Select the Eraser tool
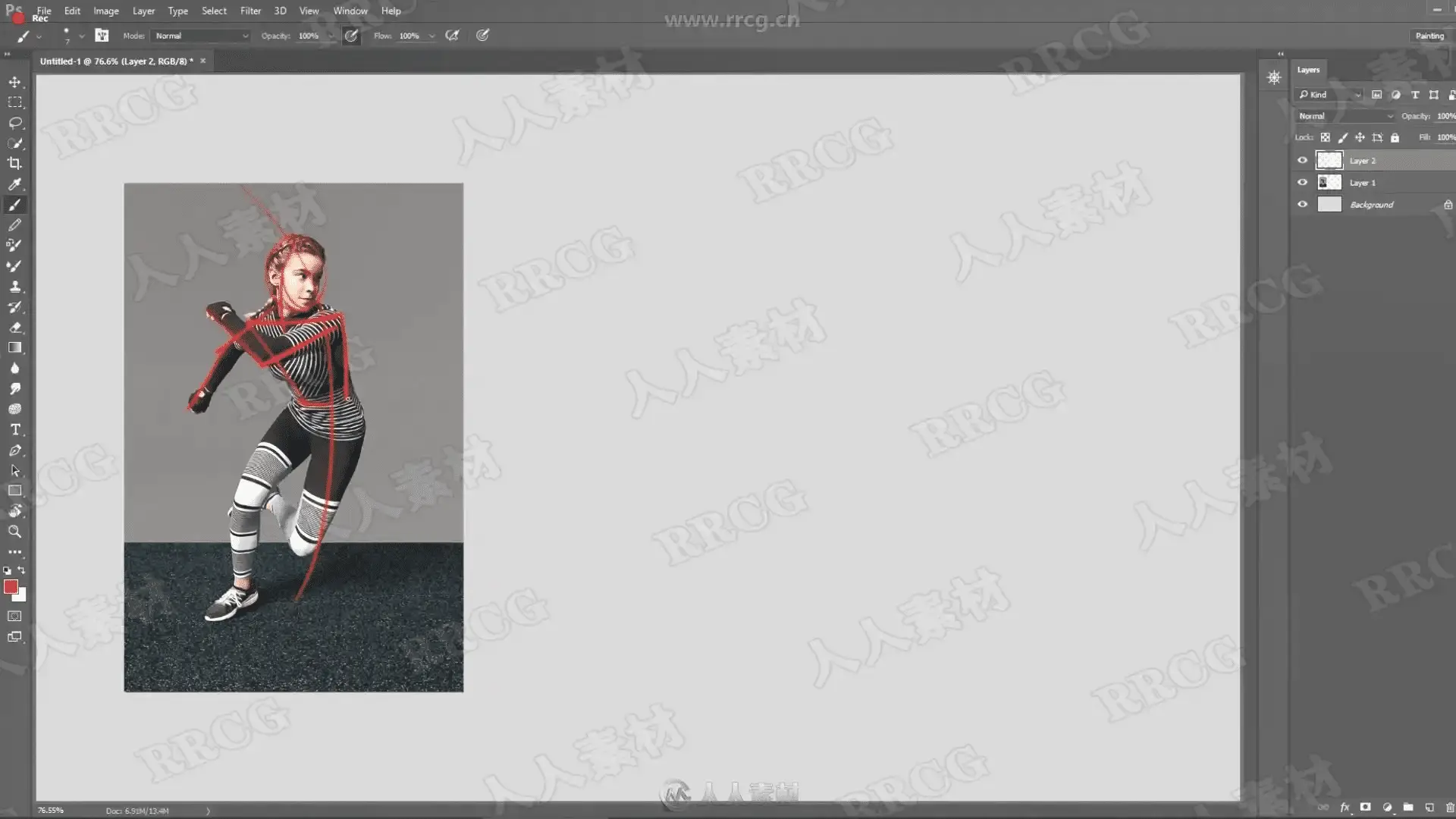The width and height of the screenshot is (1456, 819). pyautogui.click(x=14, y=328)
